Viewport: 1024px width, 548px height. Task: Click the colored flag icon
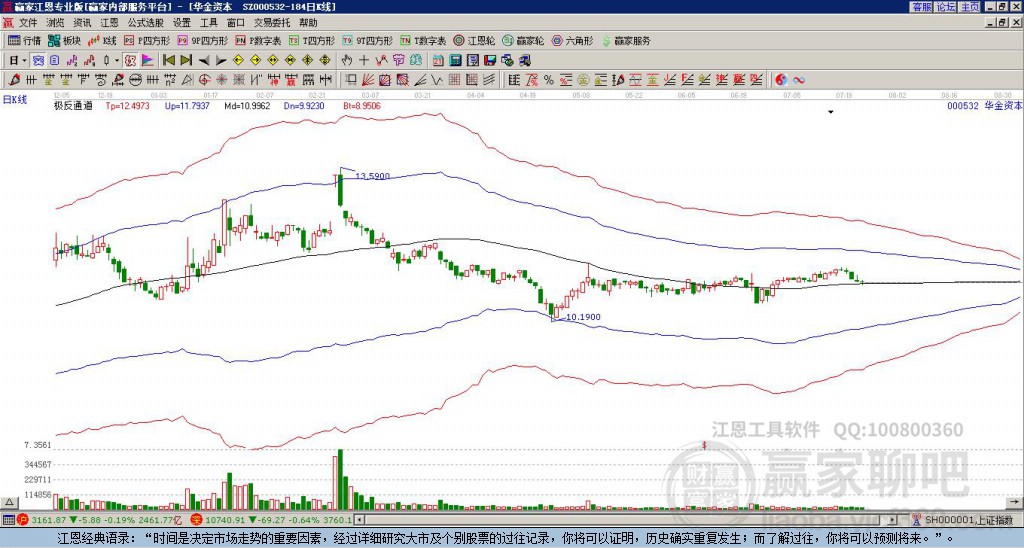click(x=148, y=61)
